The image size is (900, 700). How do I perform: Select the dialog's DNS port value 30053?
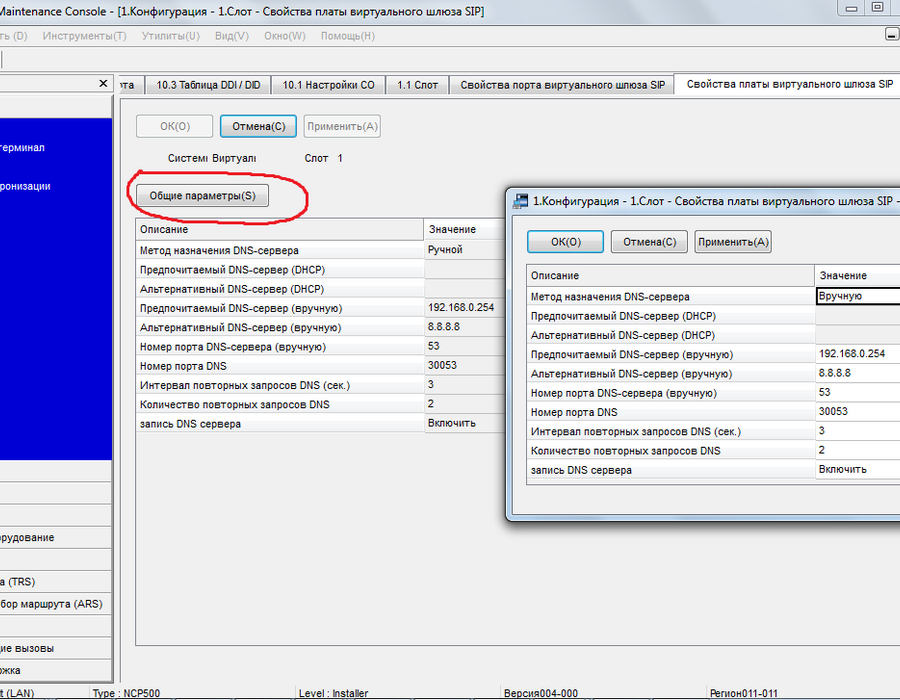[x=858, y=412]
